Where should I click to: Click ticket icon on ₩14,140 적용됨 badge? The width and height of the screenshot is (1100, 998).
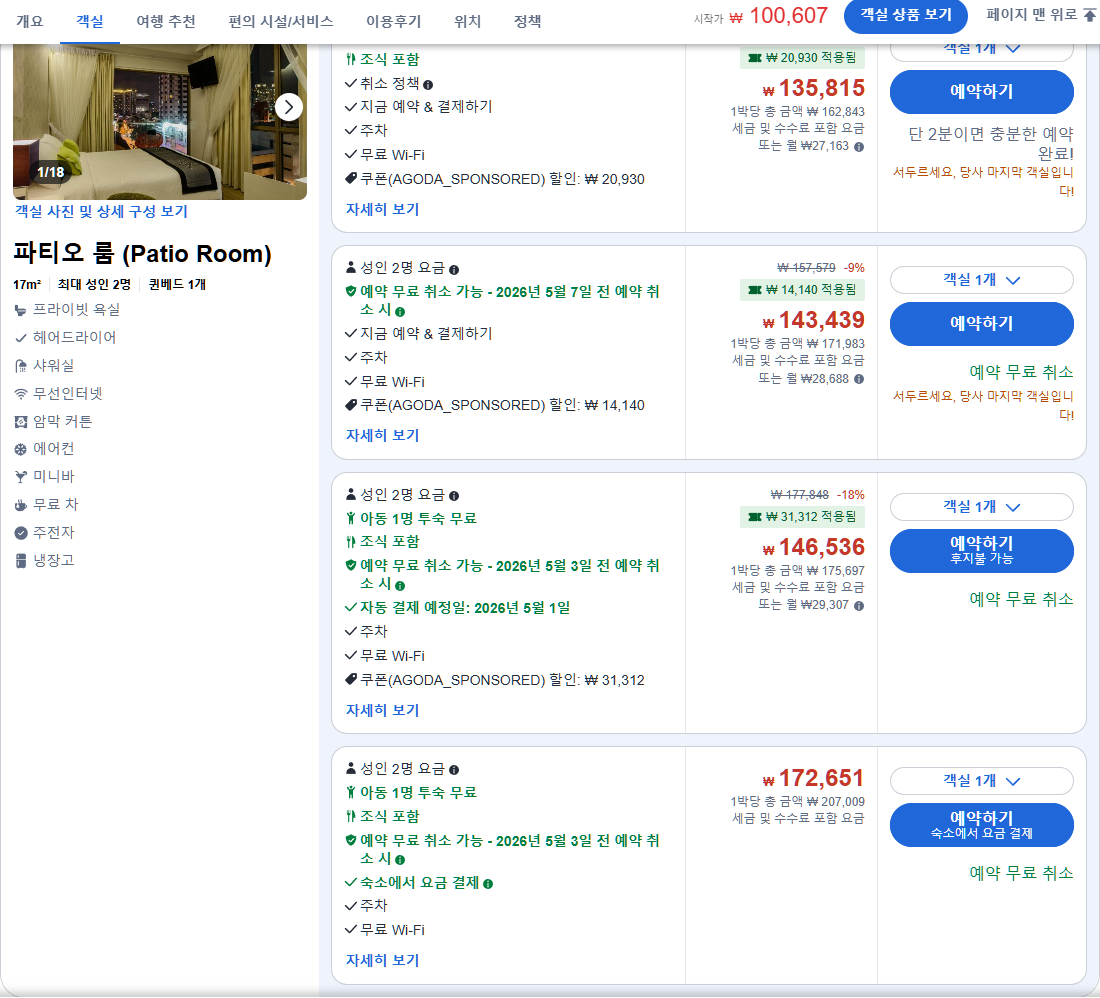pyautogui.click(x=755, y=290)
